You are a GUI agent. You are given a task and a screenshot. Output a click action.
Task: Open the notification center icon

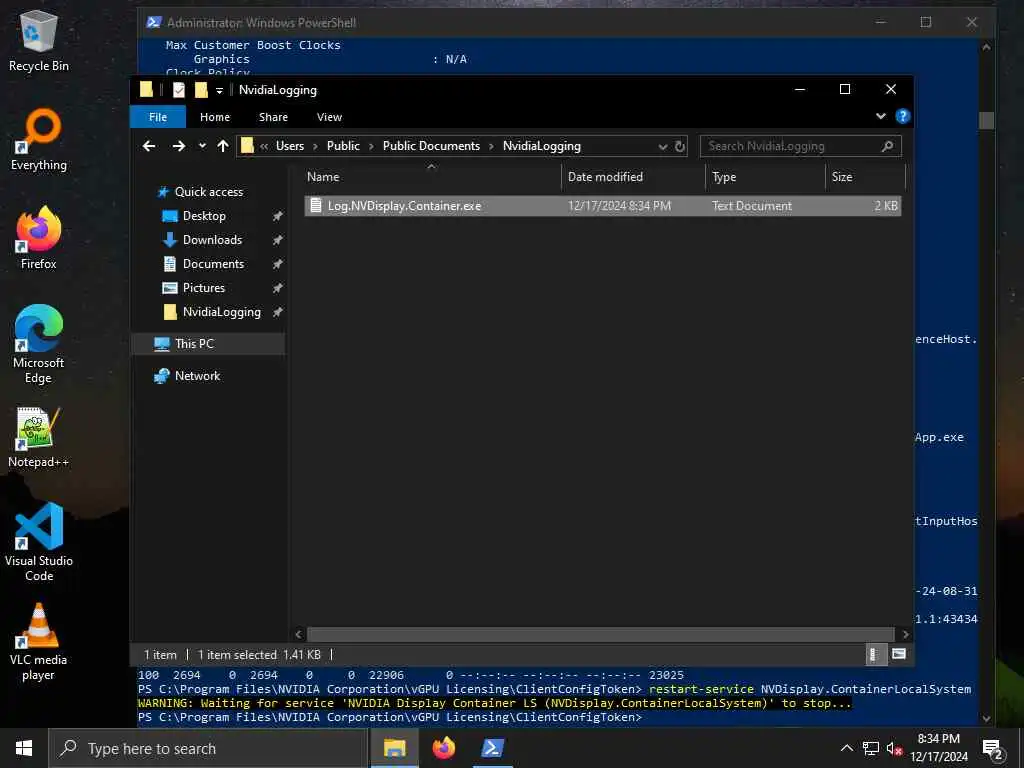coord(993,748)
